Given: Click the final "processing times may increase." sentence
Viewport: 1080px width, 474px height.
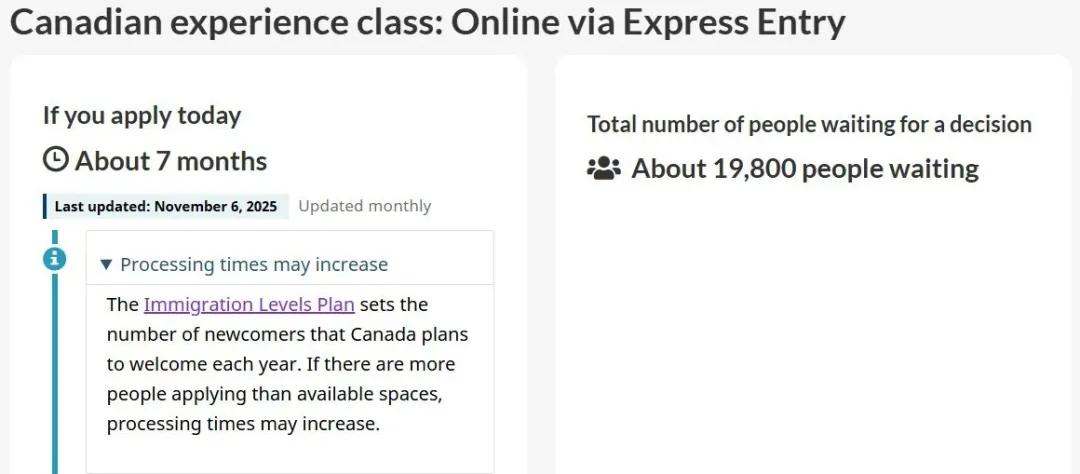Looking at the screenshot, I should click(x=243, y=424).
